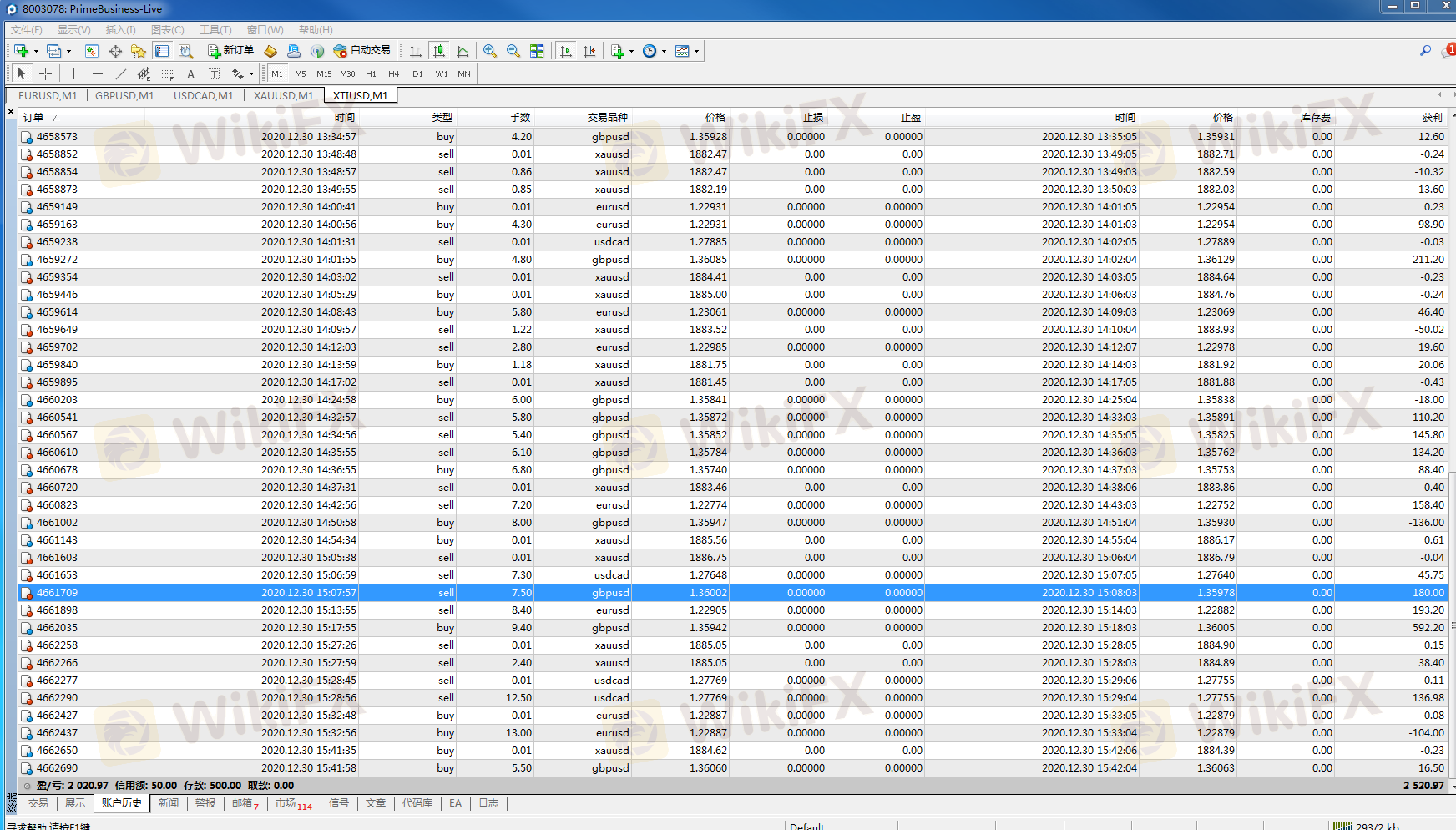Click the tile windows icon
1456x830 pixels.
coord(537,51)
